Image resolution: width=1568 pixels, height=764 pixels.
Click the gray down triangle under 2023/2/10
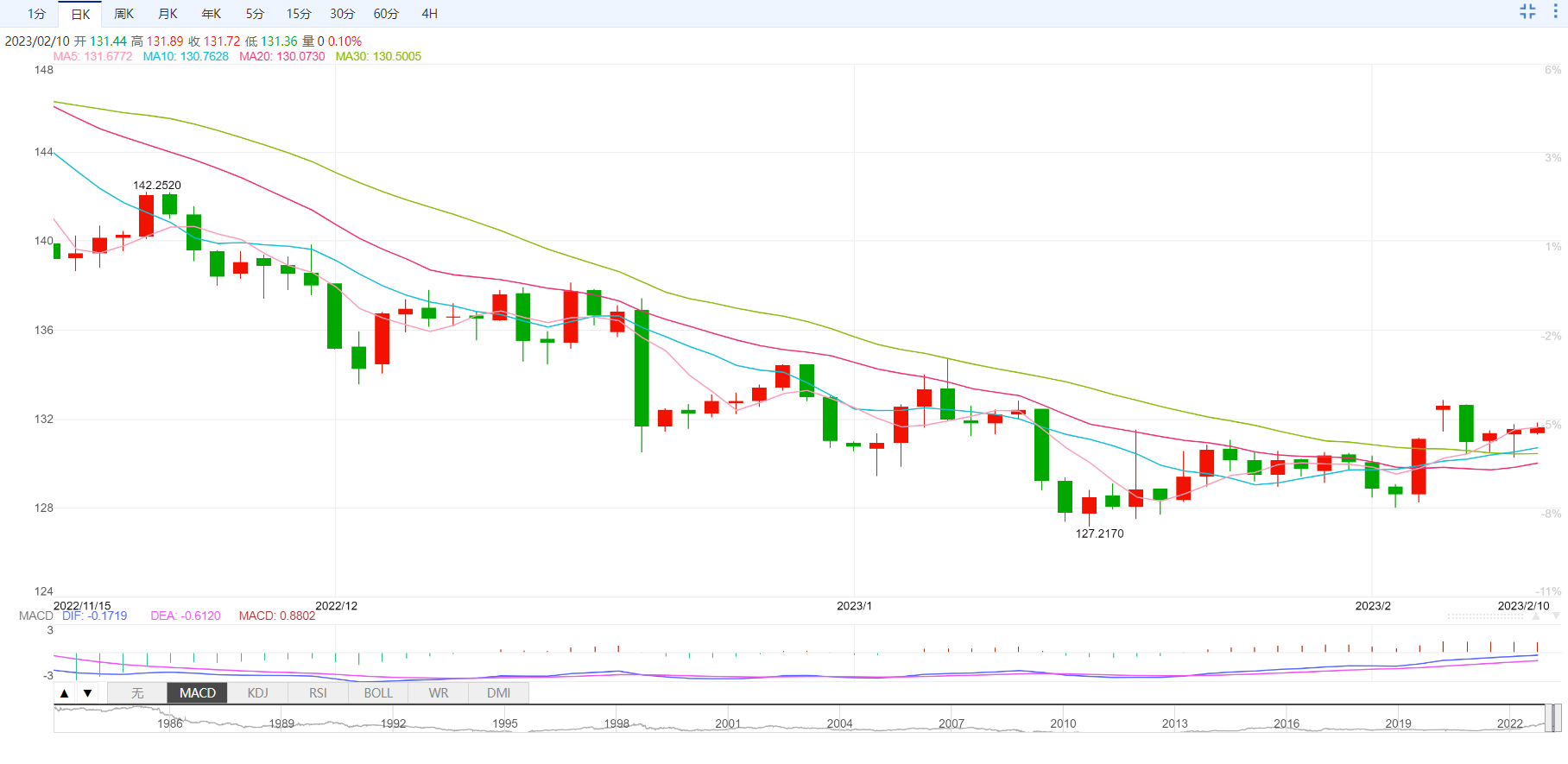click(x=1556, y=616)
